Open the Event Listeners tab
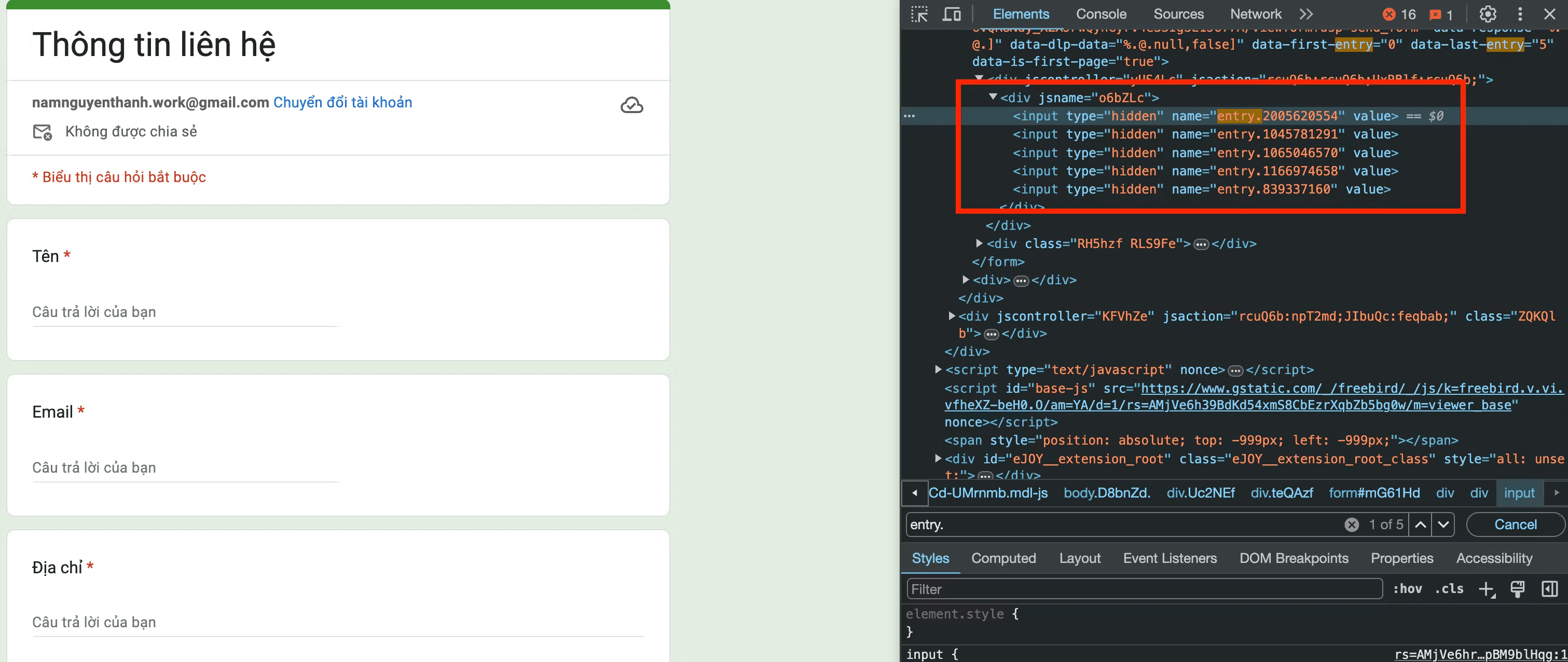Image resolution: width=1568 pixels, height=662 pixels. click(x=1170, y=558)
